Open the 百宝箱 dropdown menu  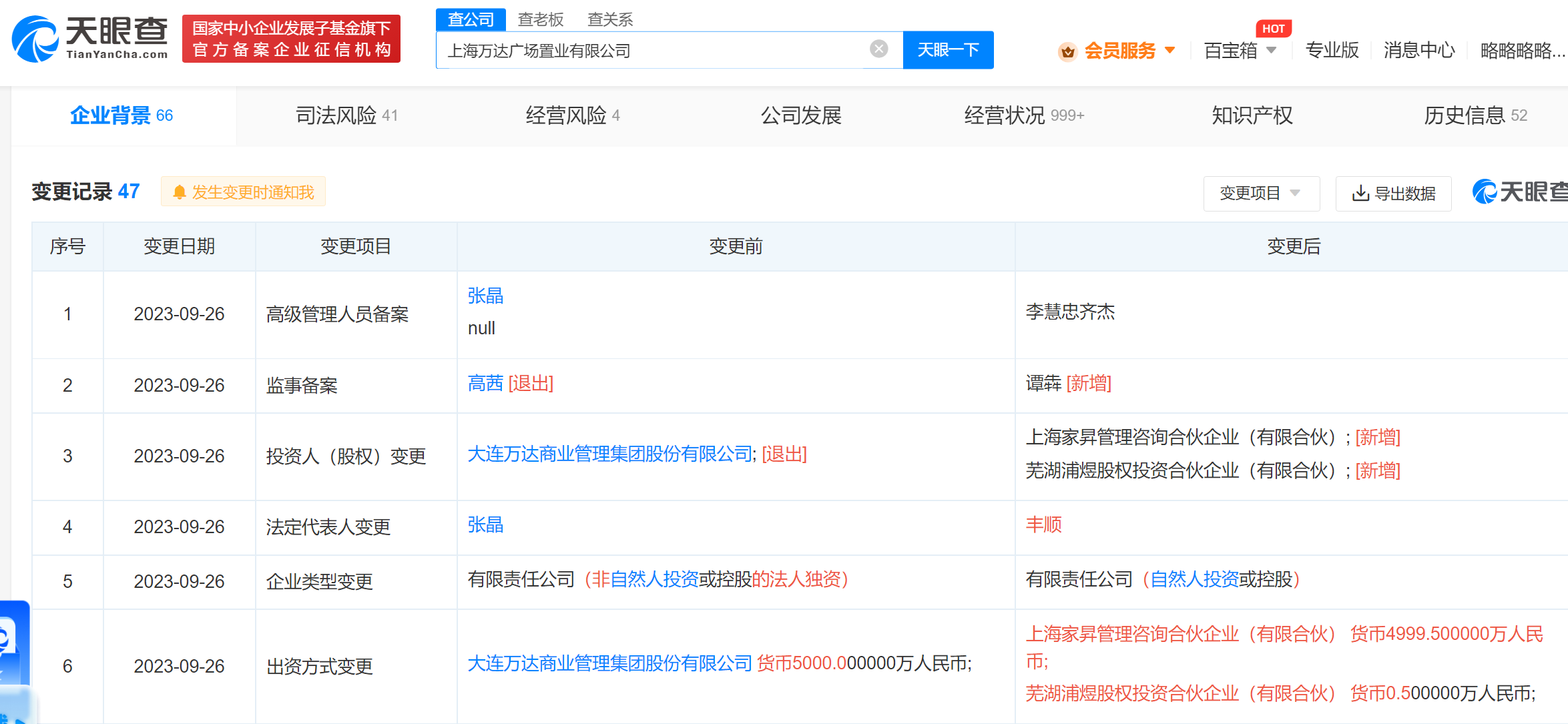pyautogui.click(x=1240, y=50)
